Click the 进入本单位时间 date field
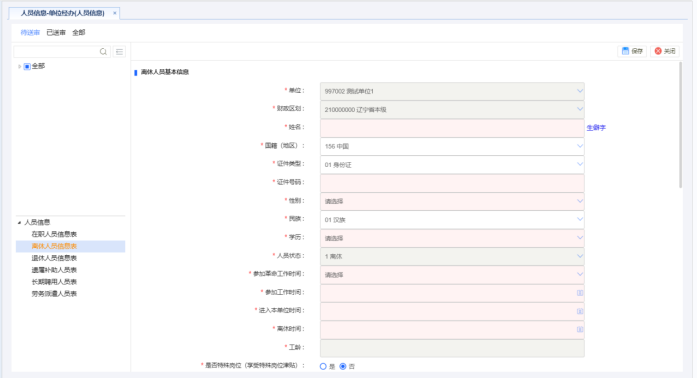697x379 pixels. point(452,311)
